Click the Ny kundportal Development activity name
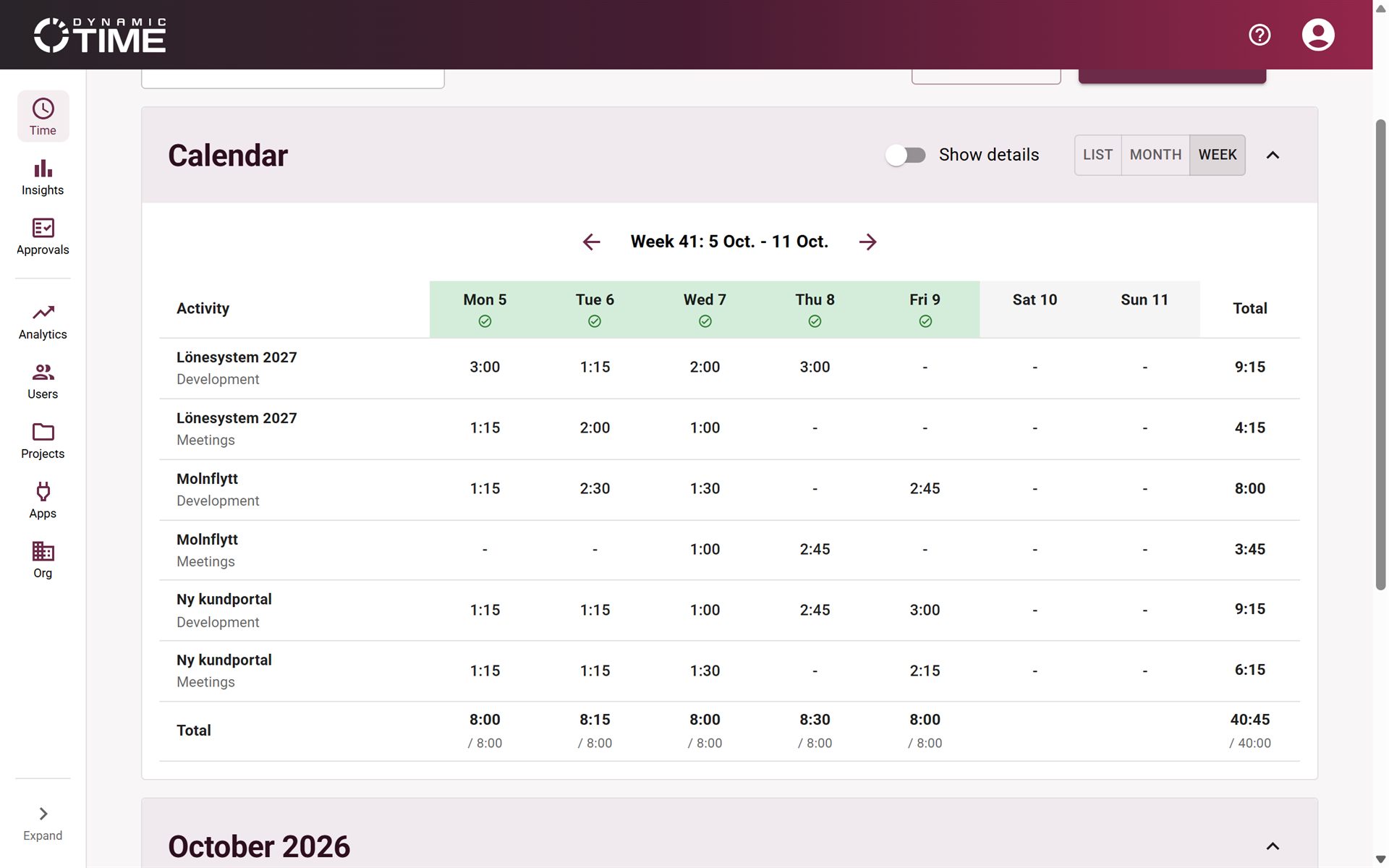This screenshot has width=1389, height=868. pyautogui.click(x=224, y=600)
